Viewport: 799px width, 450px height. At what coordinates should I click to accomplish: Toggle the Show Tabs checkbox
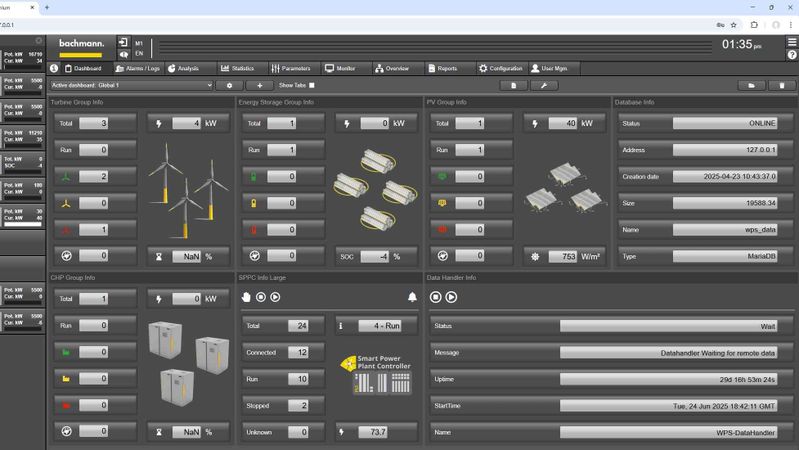point(312,86)
